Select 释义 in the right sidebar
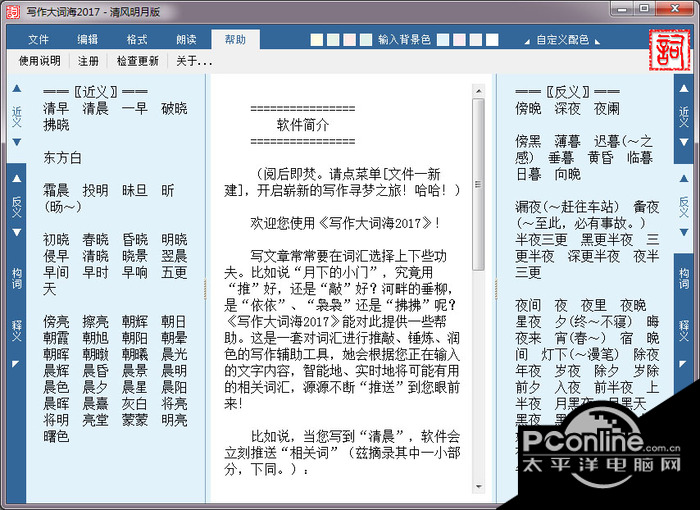700x510 pixels. (684, 330)
